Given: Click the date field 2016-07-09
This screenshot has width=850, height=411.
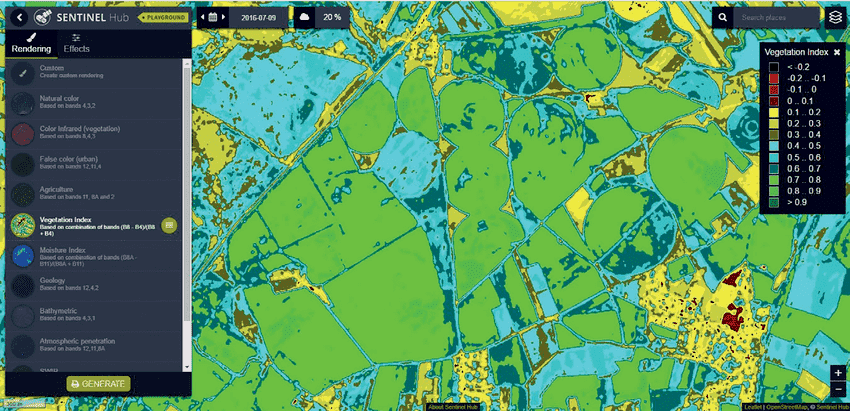Looking at the screenshot, I should click(260, 17).
